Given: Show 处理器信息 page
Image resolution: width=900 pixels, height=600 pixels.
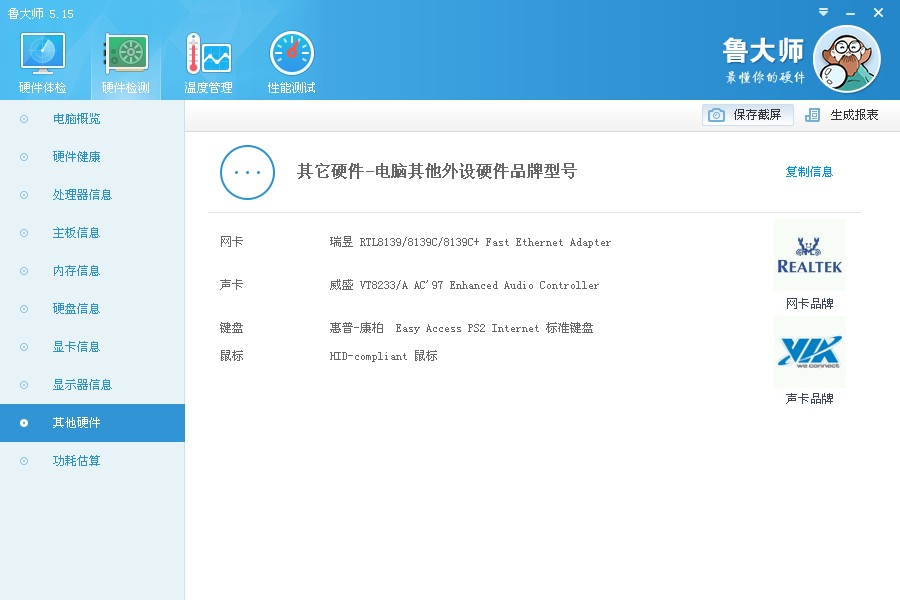Looking at the screenshot, I should tap(82, 195).
